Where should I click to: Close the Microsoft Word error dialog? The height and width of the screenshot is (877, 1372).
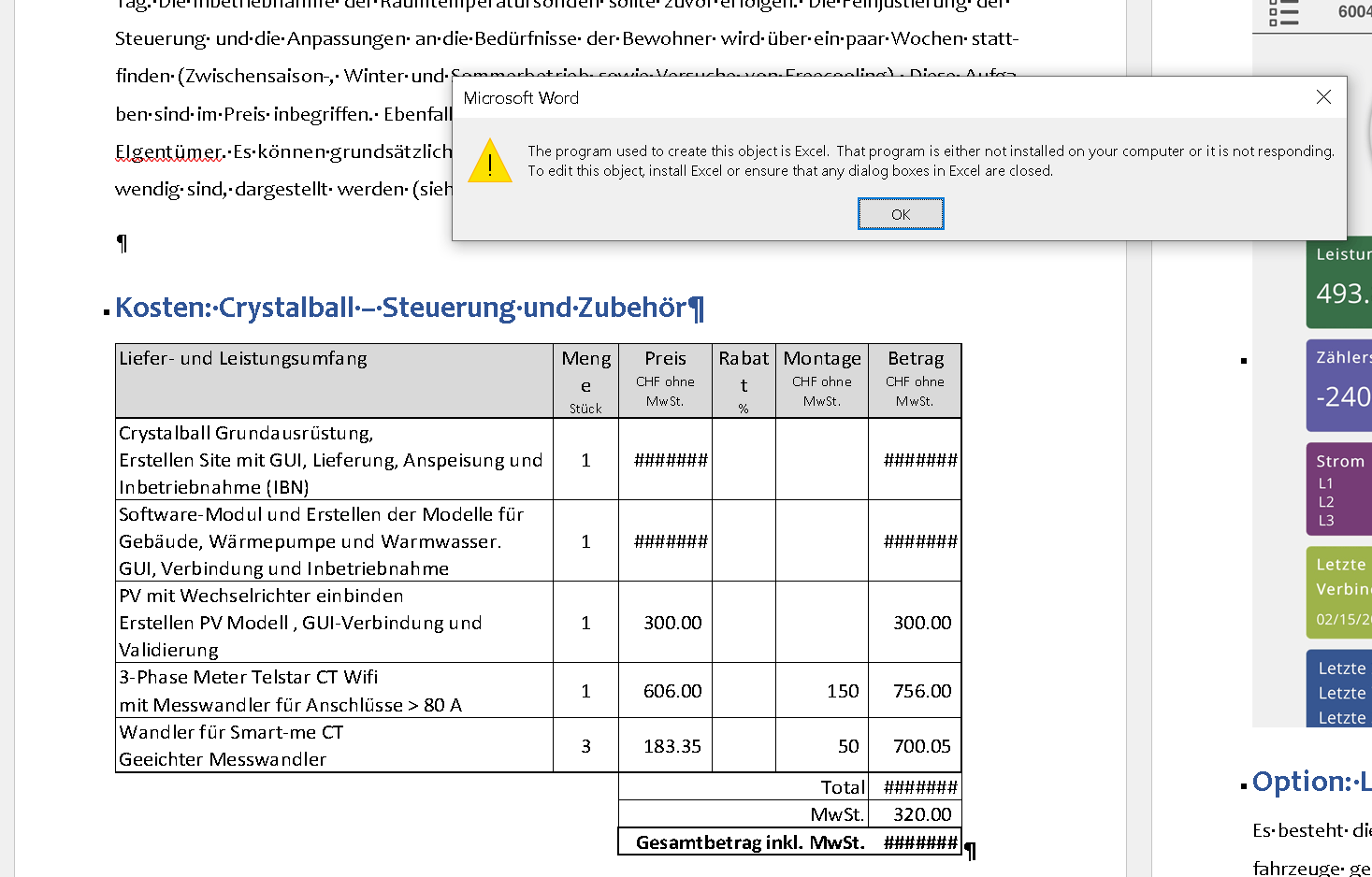click(1323, 97)
